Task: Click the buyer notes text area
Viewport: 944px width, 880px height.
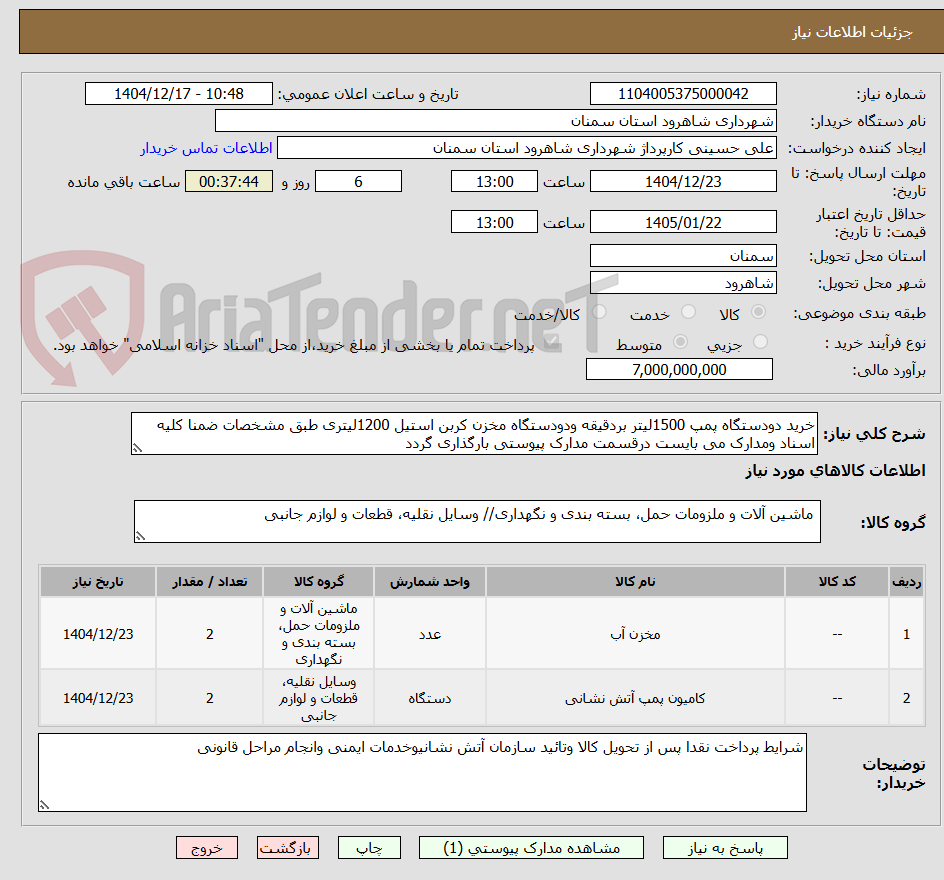Action: point(422,772)
